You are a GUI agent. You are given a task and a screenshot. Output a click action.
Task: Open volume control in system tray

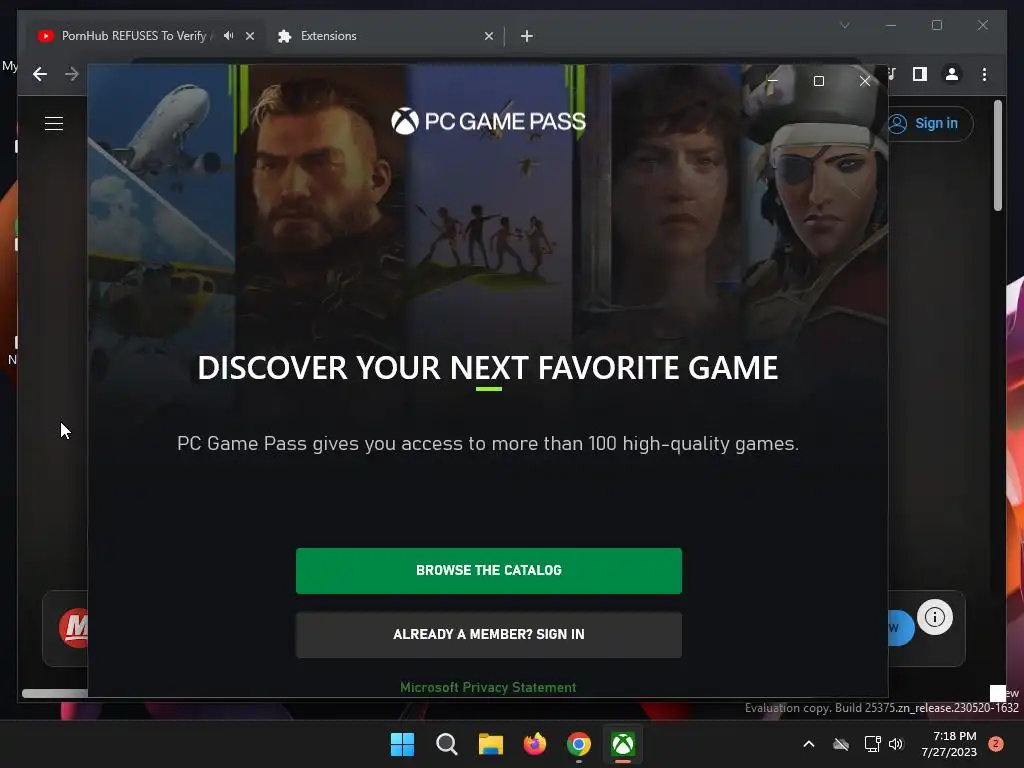pos(896,744)
